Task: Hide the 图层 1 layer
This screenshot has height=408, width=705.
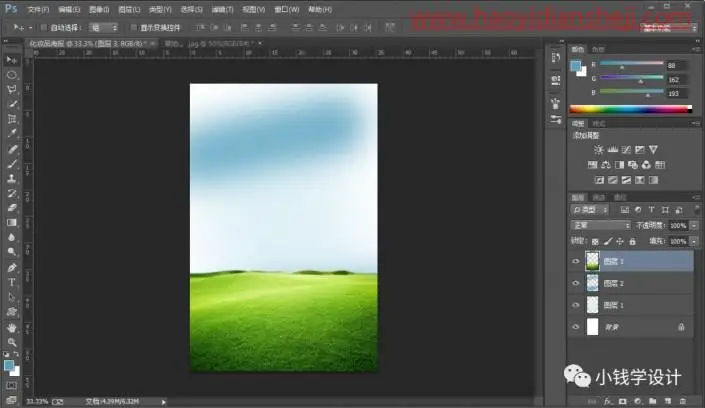Action: [576, 305]
